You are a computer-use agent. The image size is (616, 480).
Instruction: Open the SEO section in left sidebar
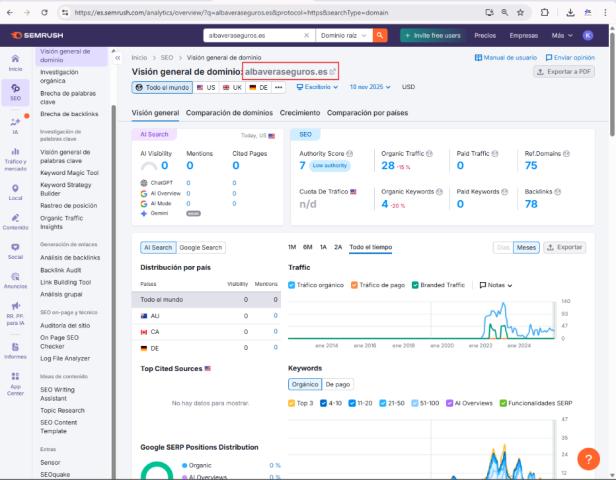point(15,92)
